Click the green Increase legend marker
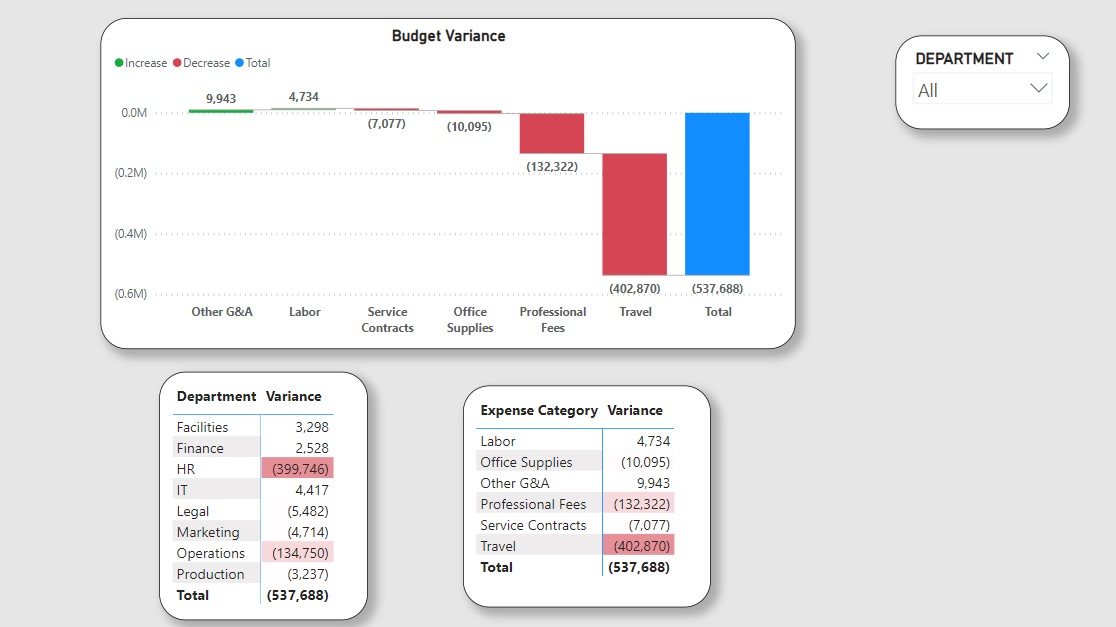 tap(119, 63)
